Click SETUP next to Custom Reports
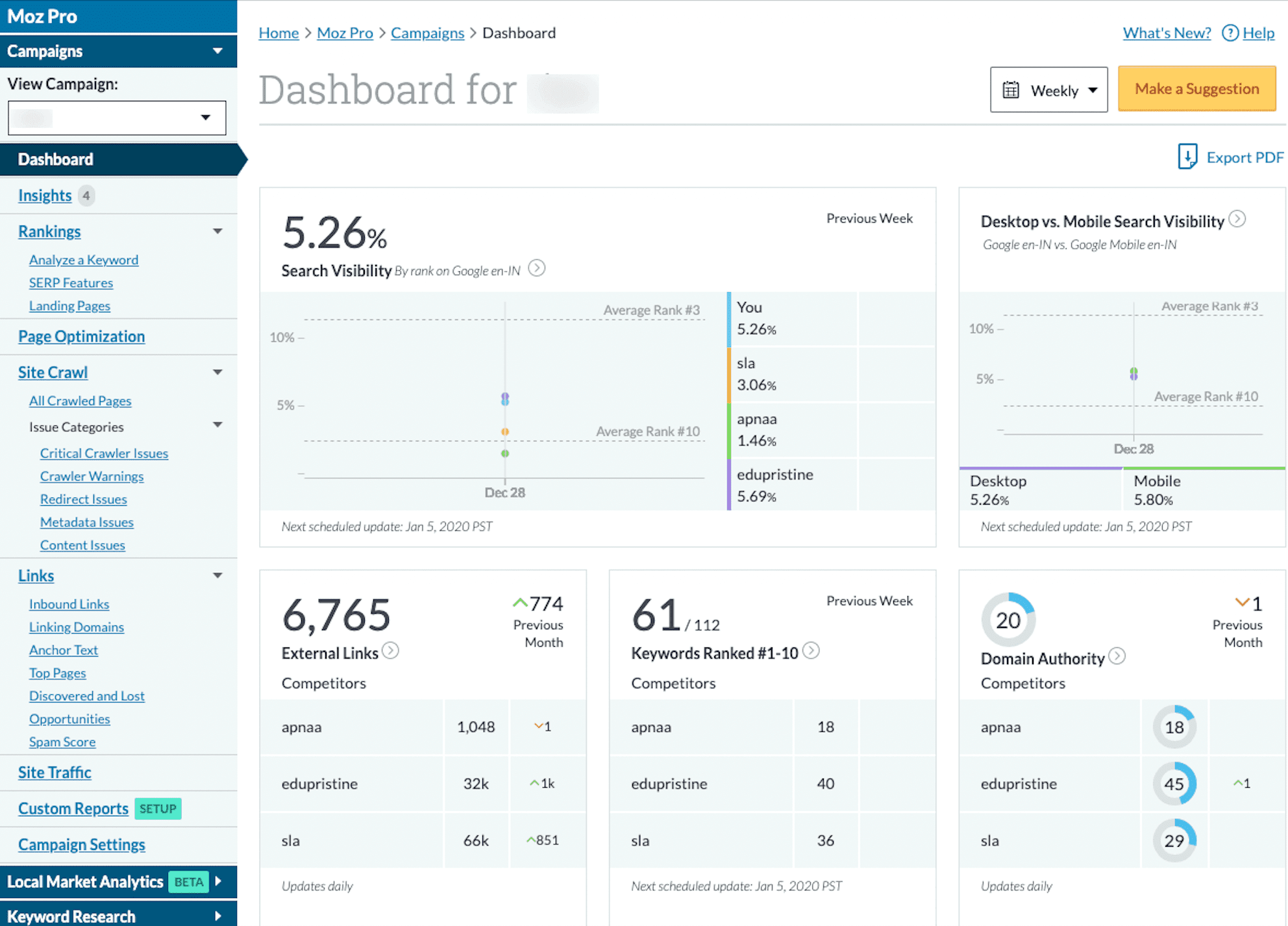The image size is (1288, 926). click(157, 808)
